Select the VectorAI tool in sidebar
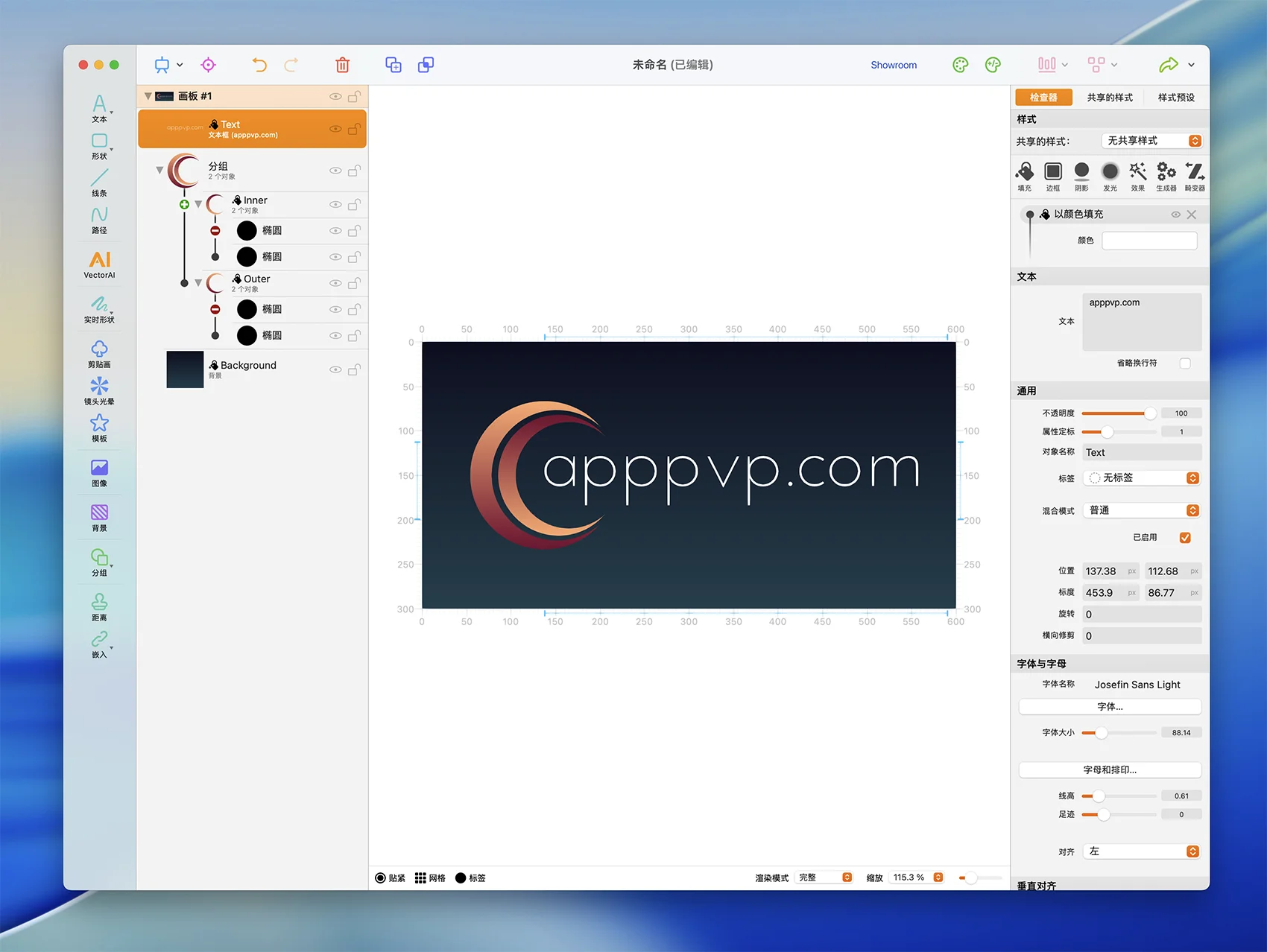1267x952 pixels. [99, 264]
